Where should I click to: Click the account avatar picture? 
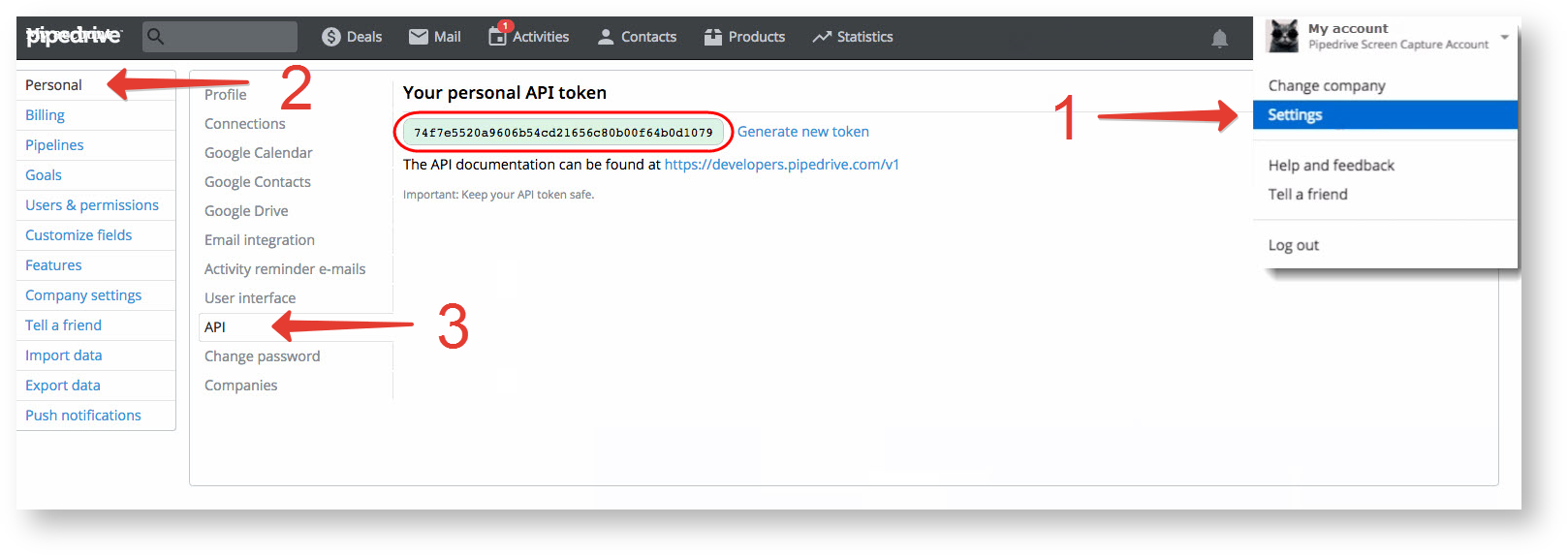click(1284, 37)
